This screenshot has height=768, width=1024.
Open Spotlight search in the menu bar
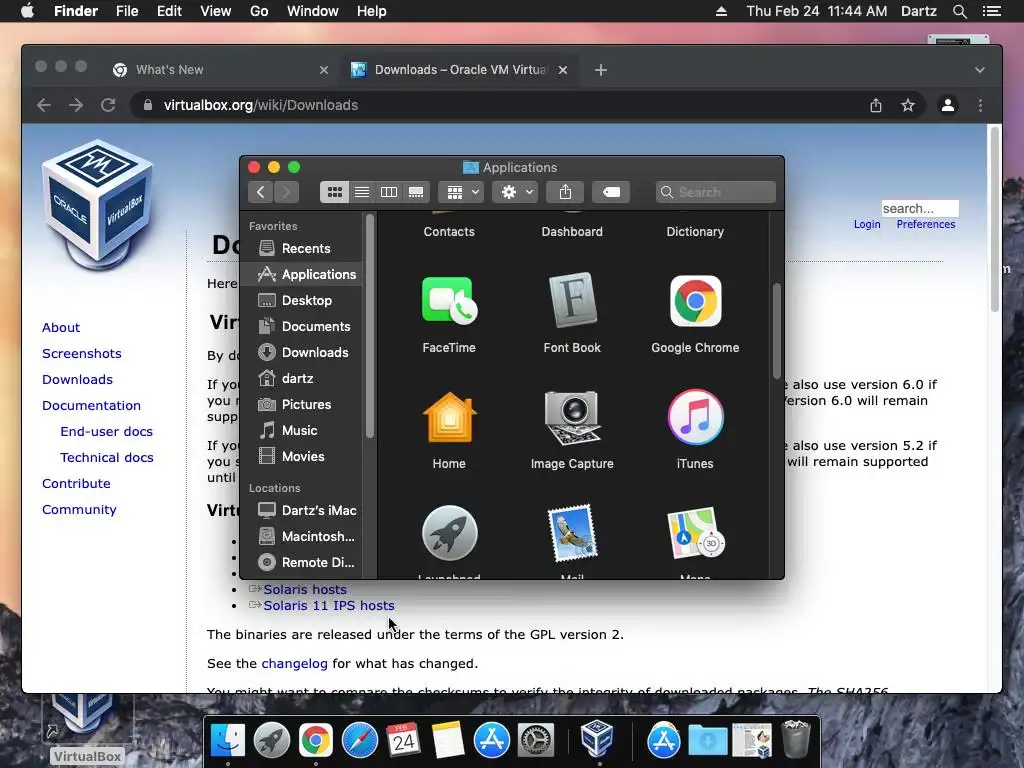point(959,11)
